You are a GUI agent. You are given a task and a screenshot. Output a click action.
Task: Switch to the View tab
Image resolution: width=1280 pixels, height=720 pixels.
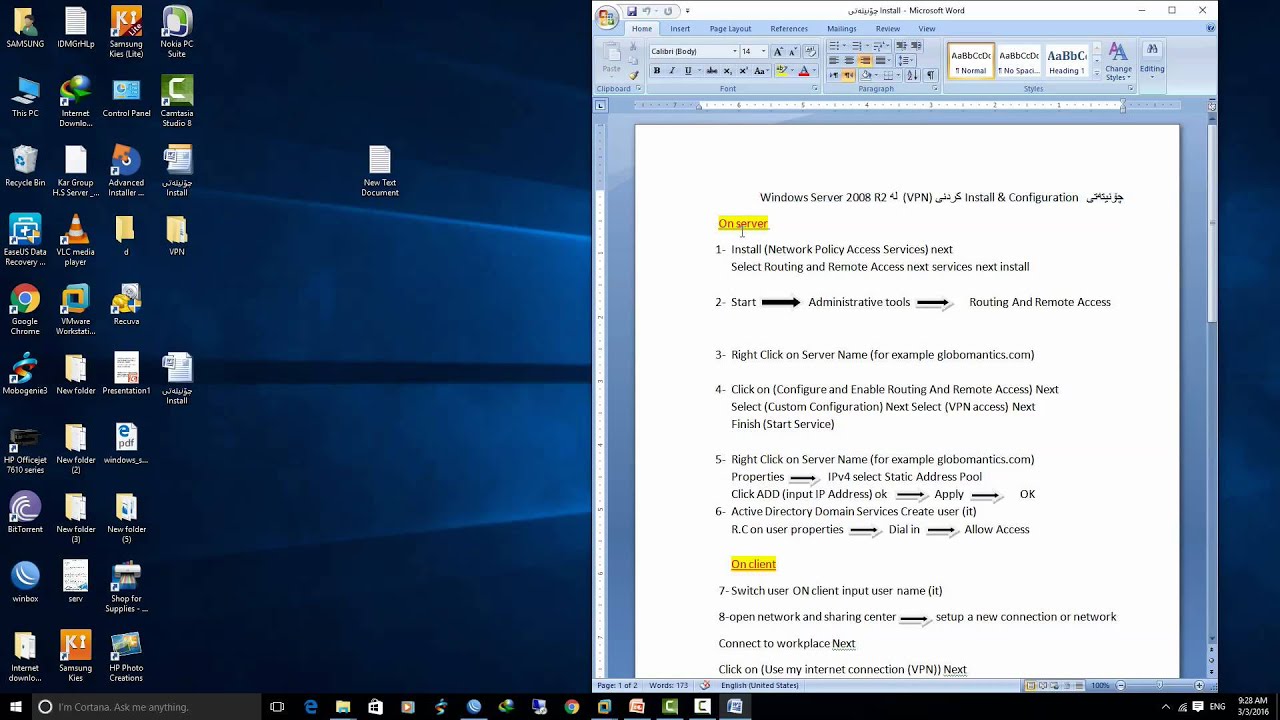click(927, 28)
